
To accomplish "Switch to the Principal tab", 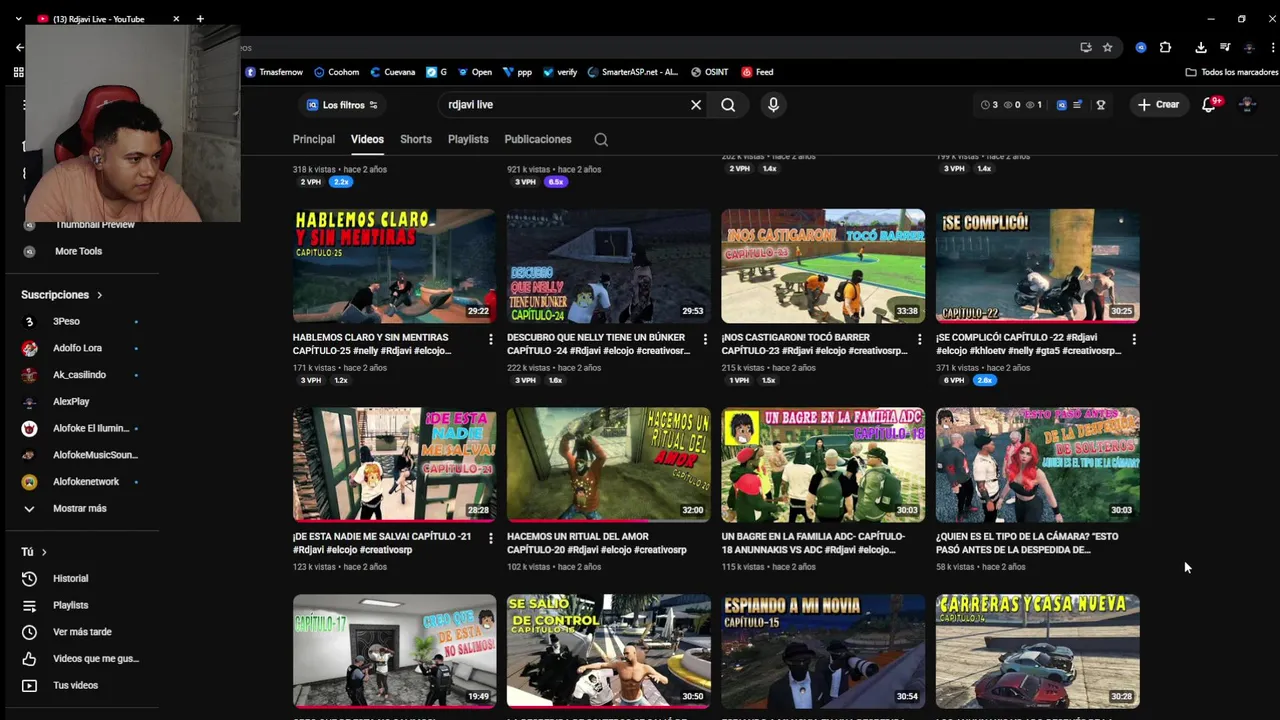I will [x=314, y=140].
